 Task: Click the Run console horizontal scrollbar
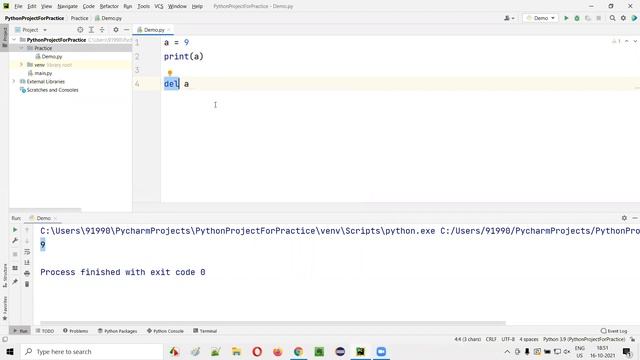click(x=273, y=323)
